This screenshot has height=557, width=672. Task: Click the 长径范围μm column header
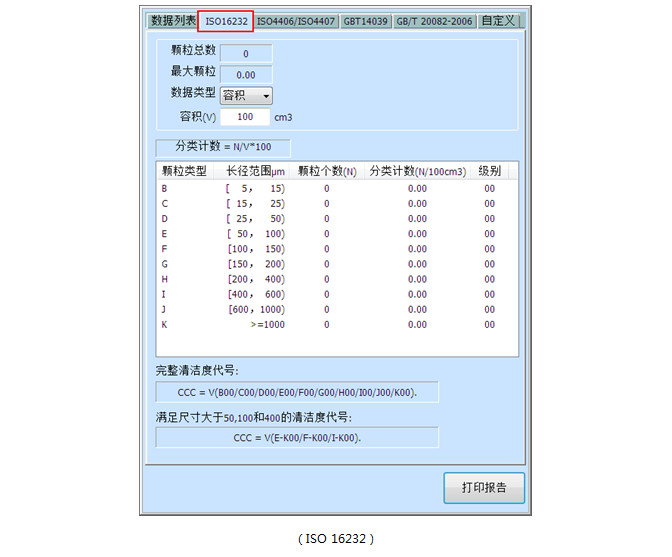255,171
